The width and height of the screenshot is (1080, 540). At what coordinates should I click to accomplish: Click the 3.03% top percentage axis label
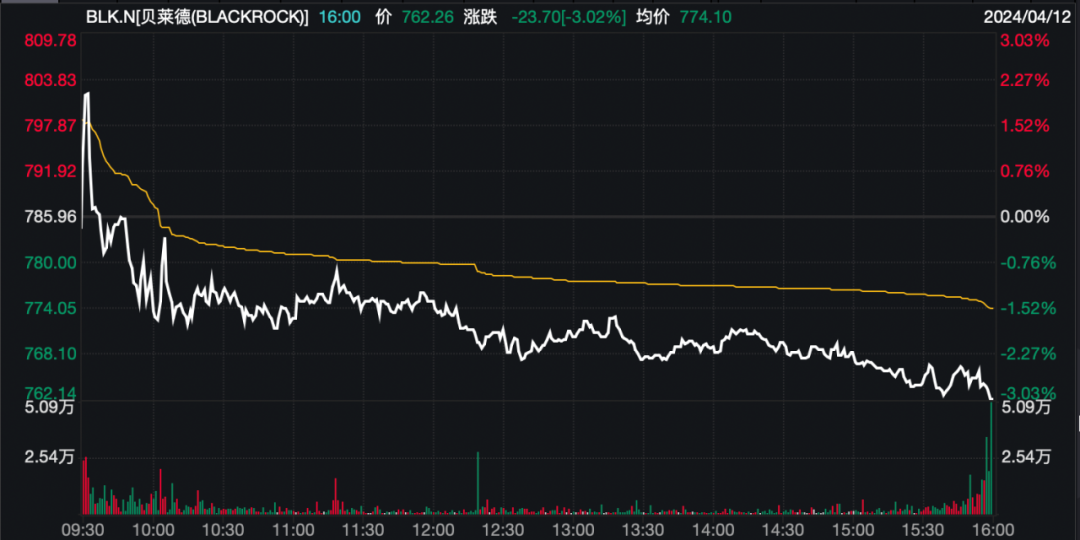pyautogui.click(x=1026, y=41)
